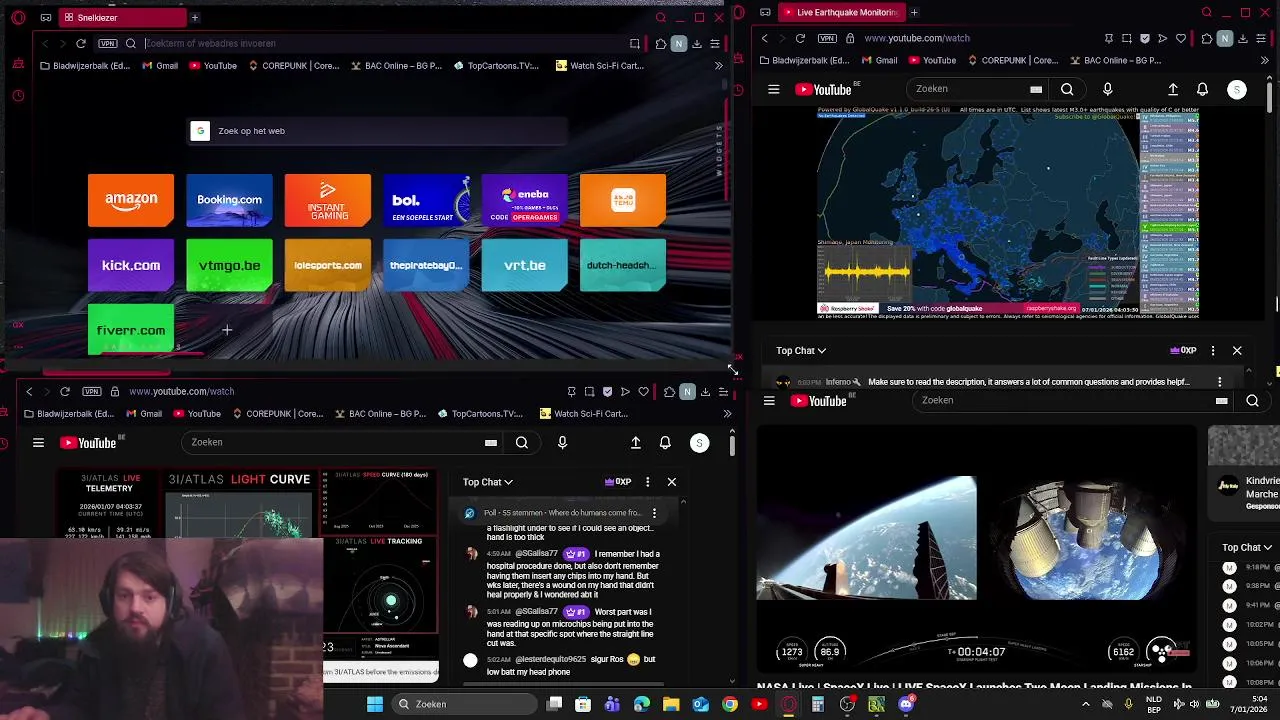Open kick.com speed dial tile
The width and height of the screenshot is (1280, 720).
pyautogui.click(x=131, y=265)
